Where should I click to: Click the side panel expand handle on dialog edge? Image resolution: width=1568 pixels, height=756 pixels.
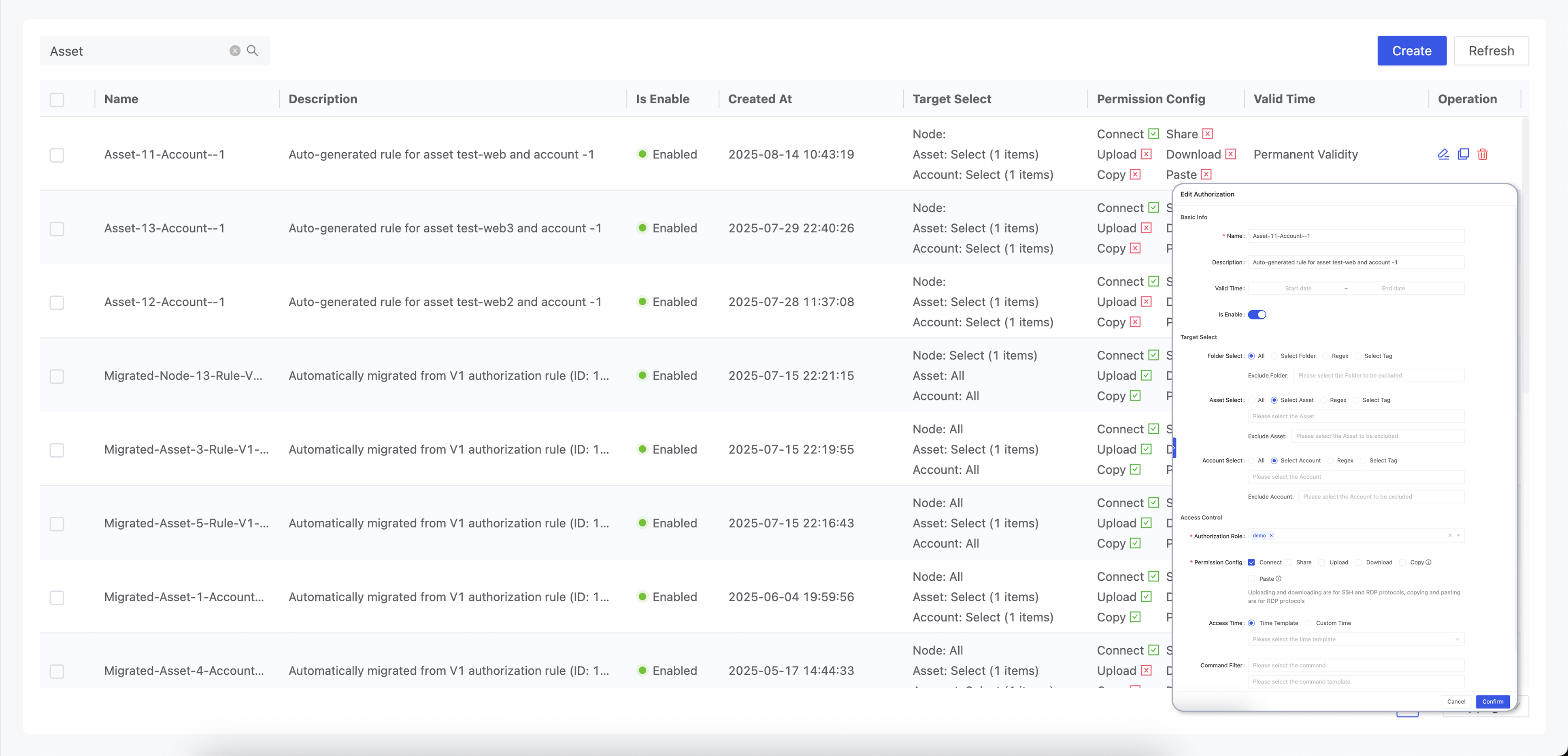pyautogui.click(x=1174, y=448)
